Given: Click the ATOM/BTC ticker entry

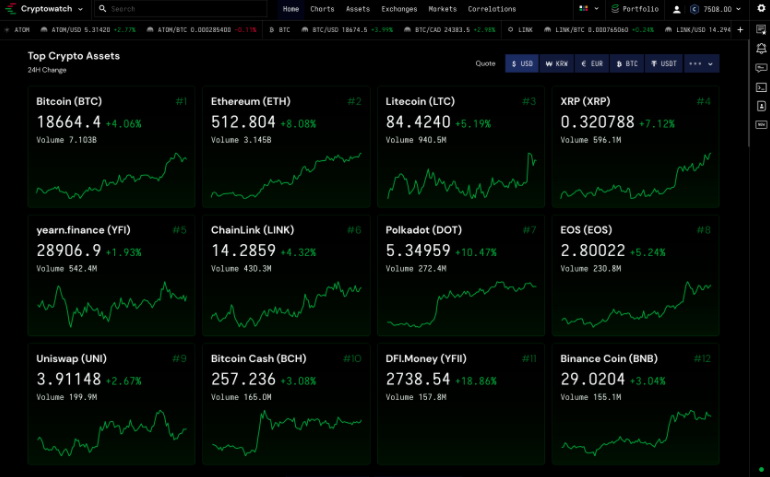Looking at the screenshot, I should click(x=201, y=29).
